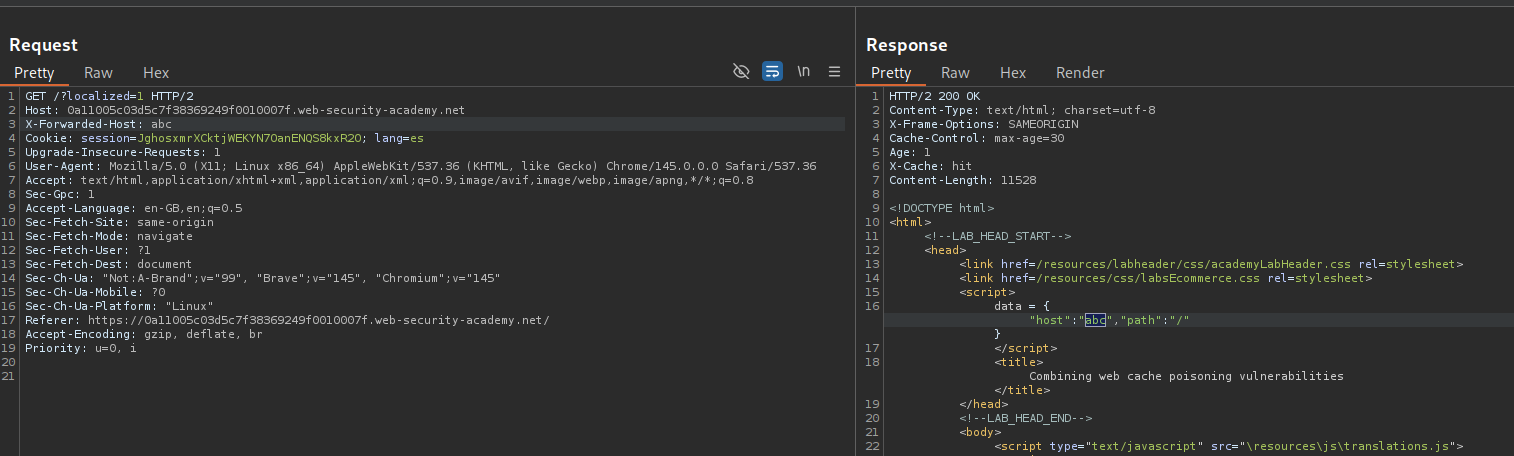This screenshot has width=1514, height=456.
Task: Toggle the \n show newlines button
Action: 803,71
